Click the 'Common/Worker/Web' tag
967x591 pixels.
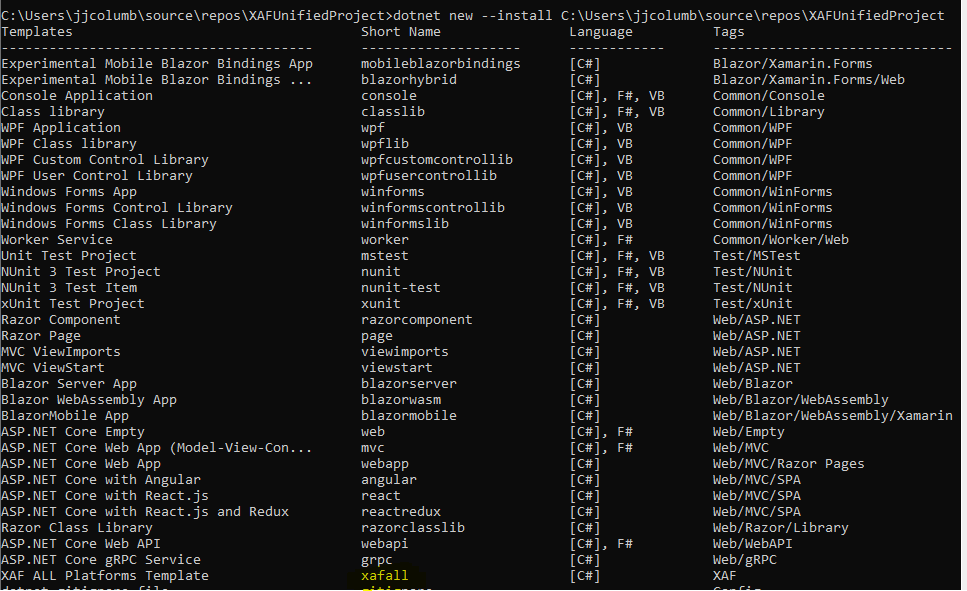pyautogui.click(x=781, y=240)
